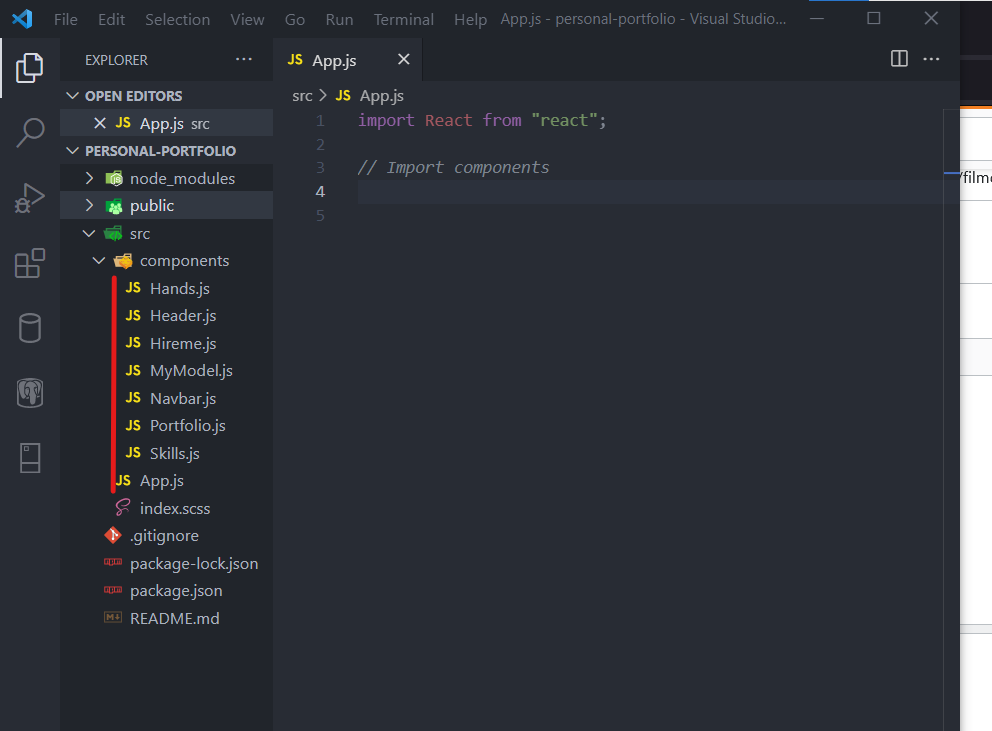Open the Extensions view
Screen dimensions: 992x731
pos(29,263)
